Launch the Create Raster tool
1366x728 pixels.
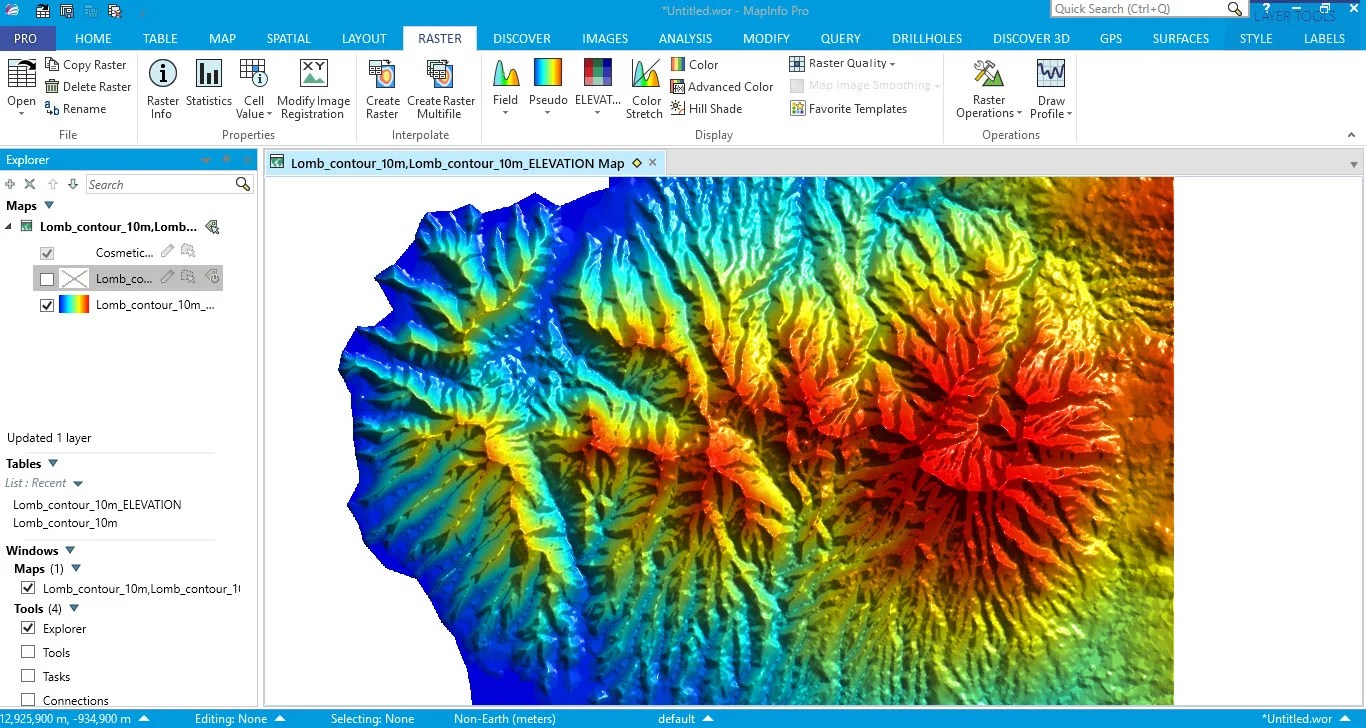(x=382, y=87)
